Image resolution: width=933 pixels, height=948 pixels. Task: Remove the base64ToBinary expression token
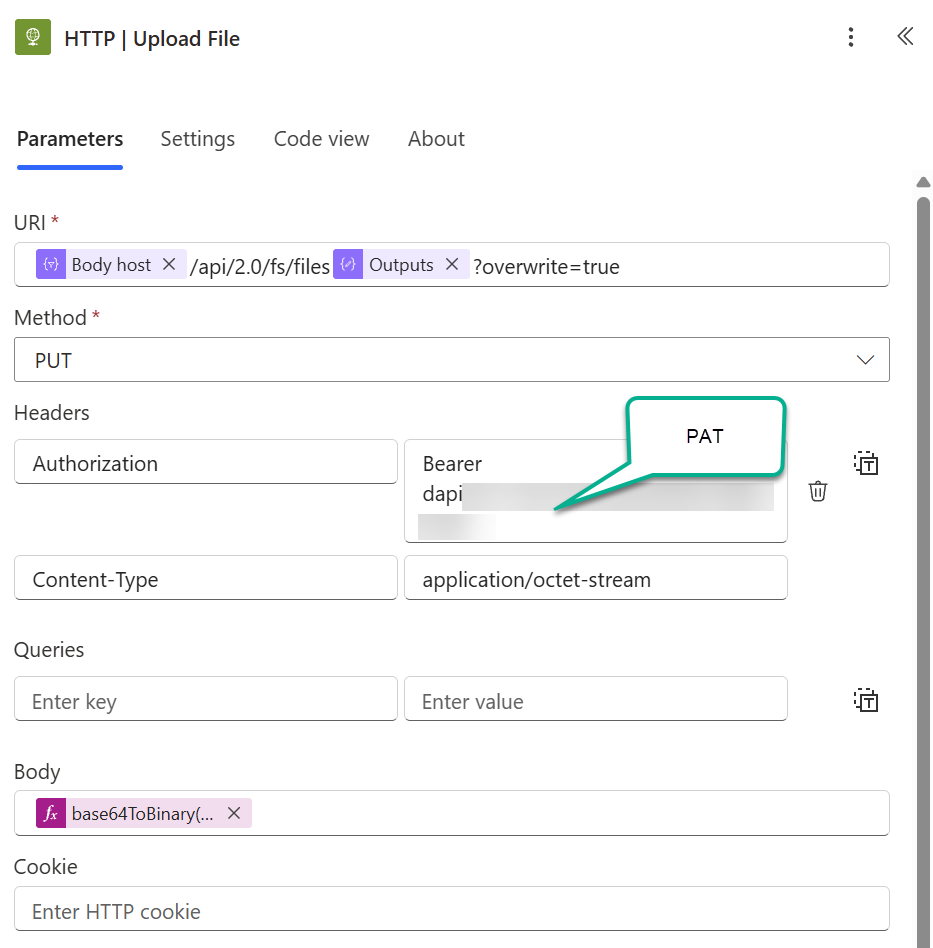[234, 813]
